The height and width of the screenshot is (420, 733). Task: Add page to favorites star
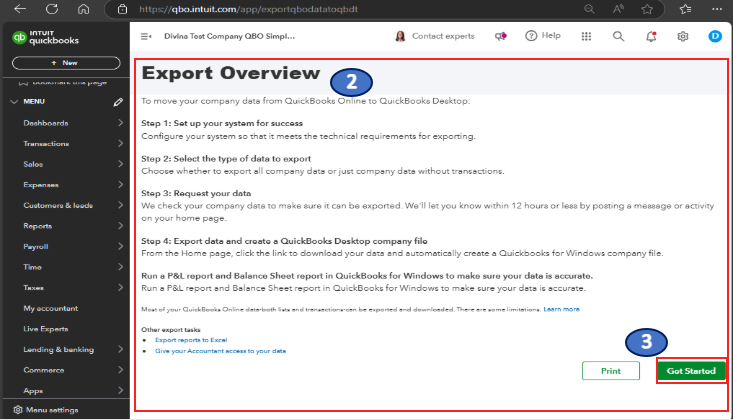coord(647,9)
